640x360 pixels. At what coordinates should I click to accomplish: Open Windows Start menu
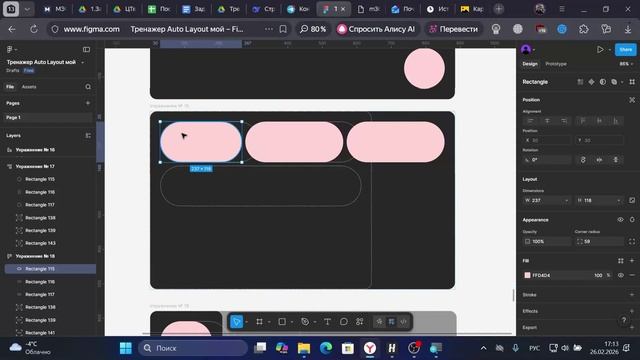pyautogui.click(x=126, y=348)
